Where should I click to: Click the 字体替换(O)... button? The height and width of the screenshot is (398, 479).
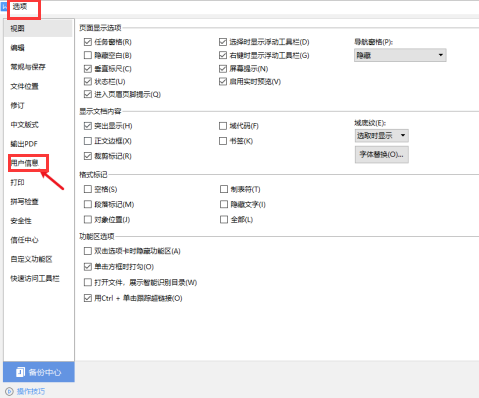[382, 155]
